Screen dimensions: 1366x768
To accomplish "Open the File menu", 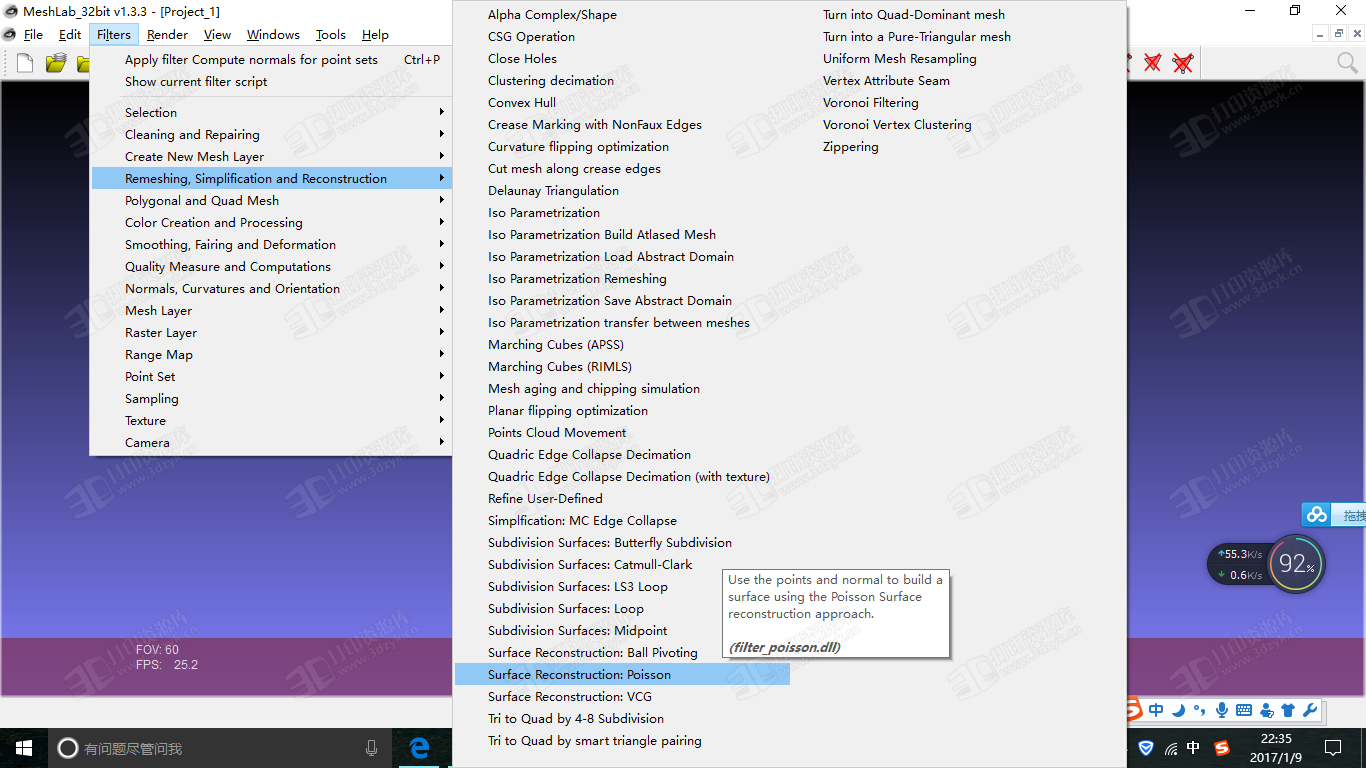I will tap(33, 34).
